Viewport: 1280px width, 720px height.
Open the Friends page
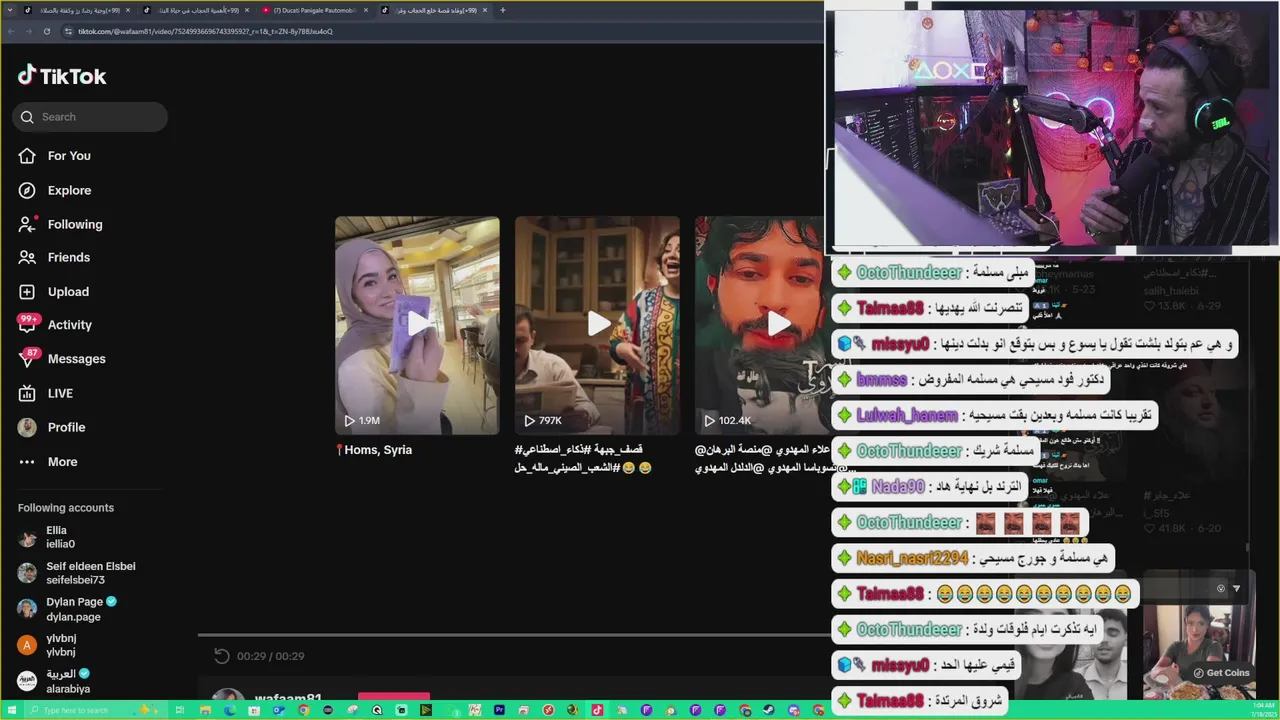(69, 257)
